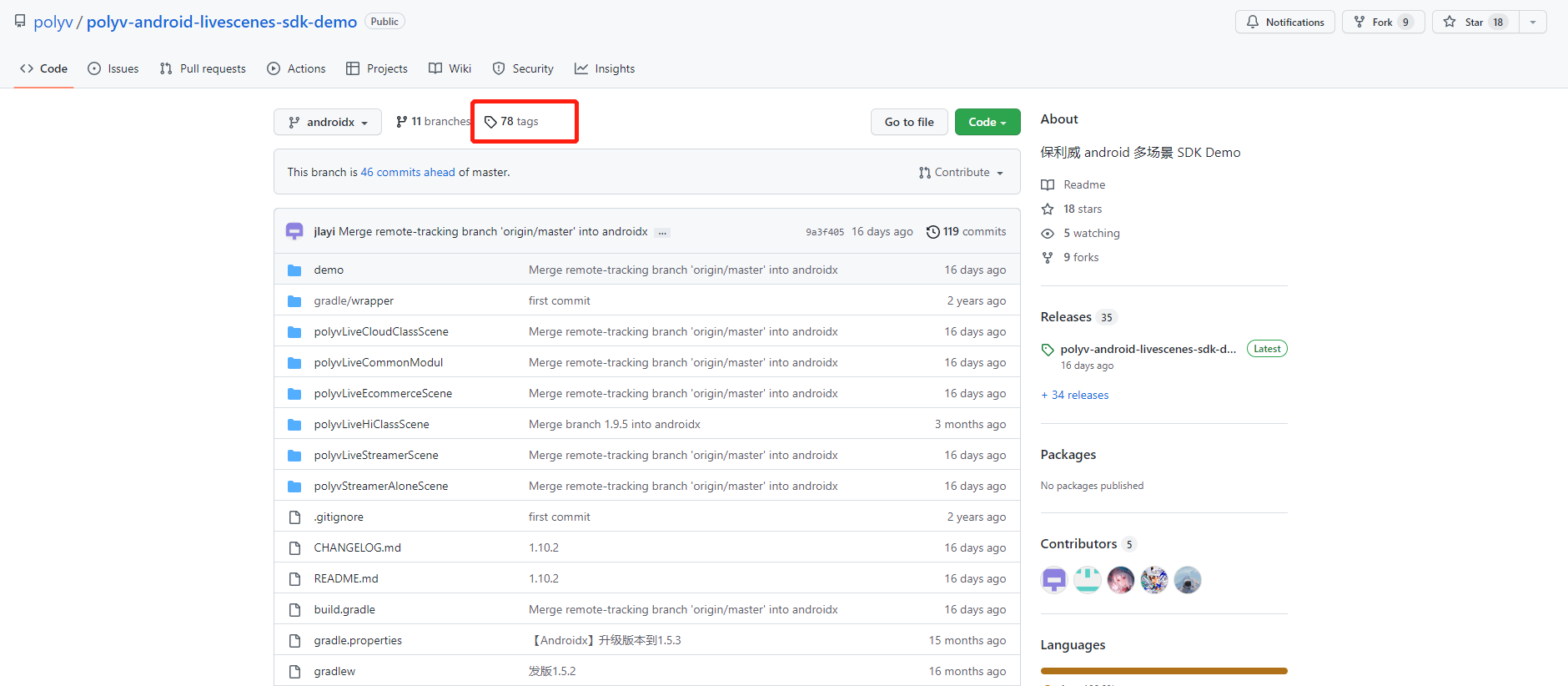This screenshot has height=686, width=1568.
Task: Click the book icon next to Readme
Action: click(x=1048, y=184)
